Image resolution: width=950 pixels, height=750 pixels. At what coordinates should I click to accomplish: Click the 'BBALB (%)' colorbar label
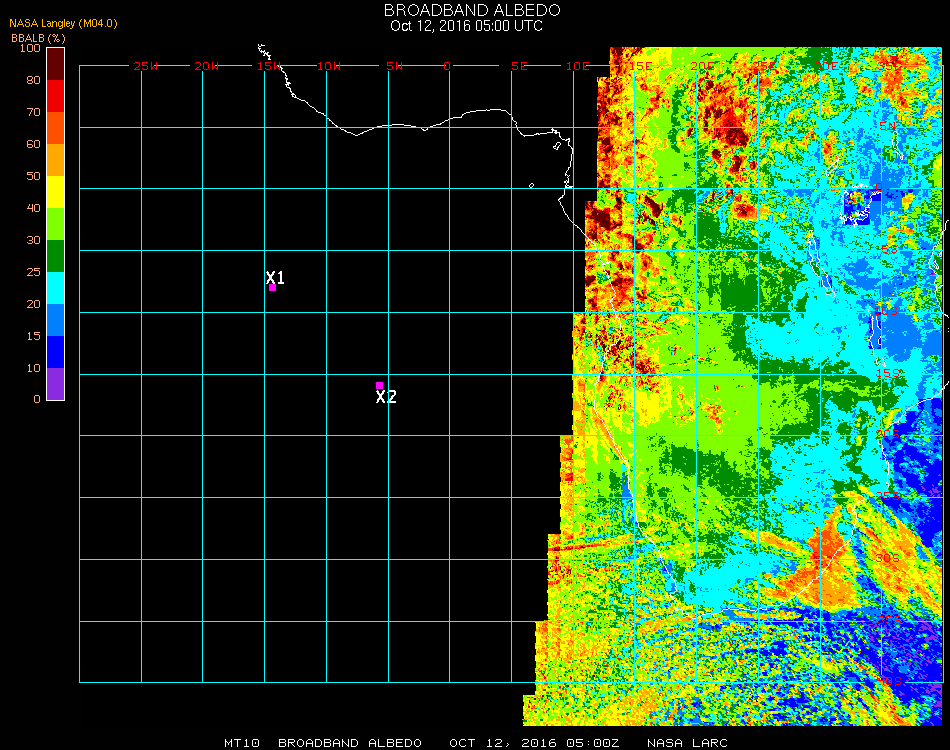tap(38, 38)
